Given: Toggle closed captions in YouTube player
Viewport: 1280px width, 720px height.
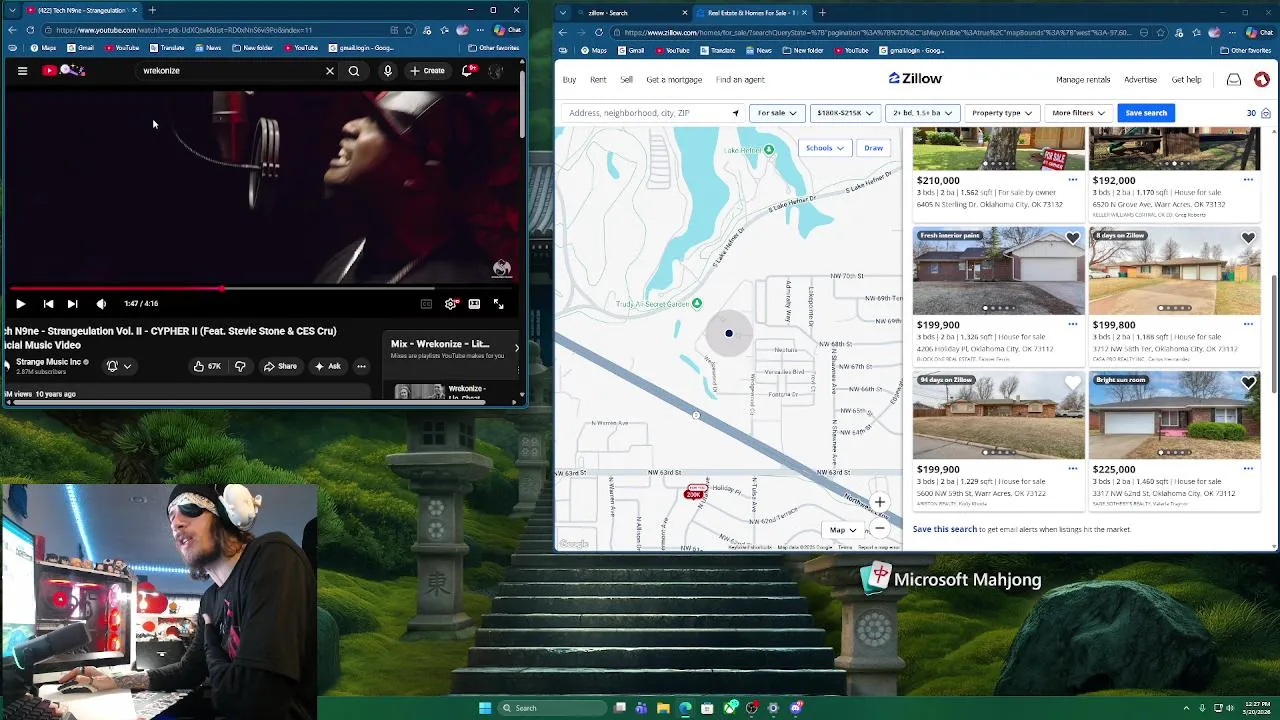Looking at the screenshot, I should (x=426, y=304).
